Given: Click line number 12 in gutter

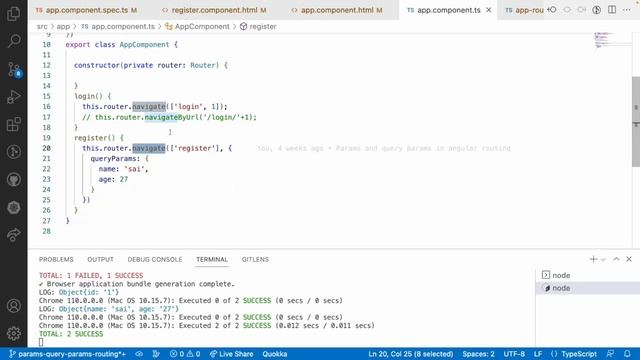Looking at the screenshot, I should [x=46, y=65].
